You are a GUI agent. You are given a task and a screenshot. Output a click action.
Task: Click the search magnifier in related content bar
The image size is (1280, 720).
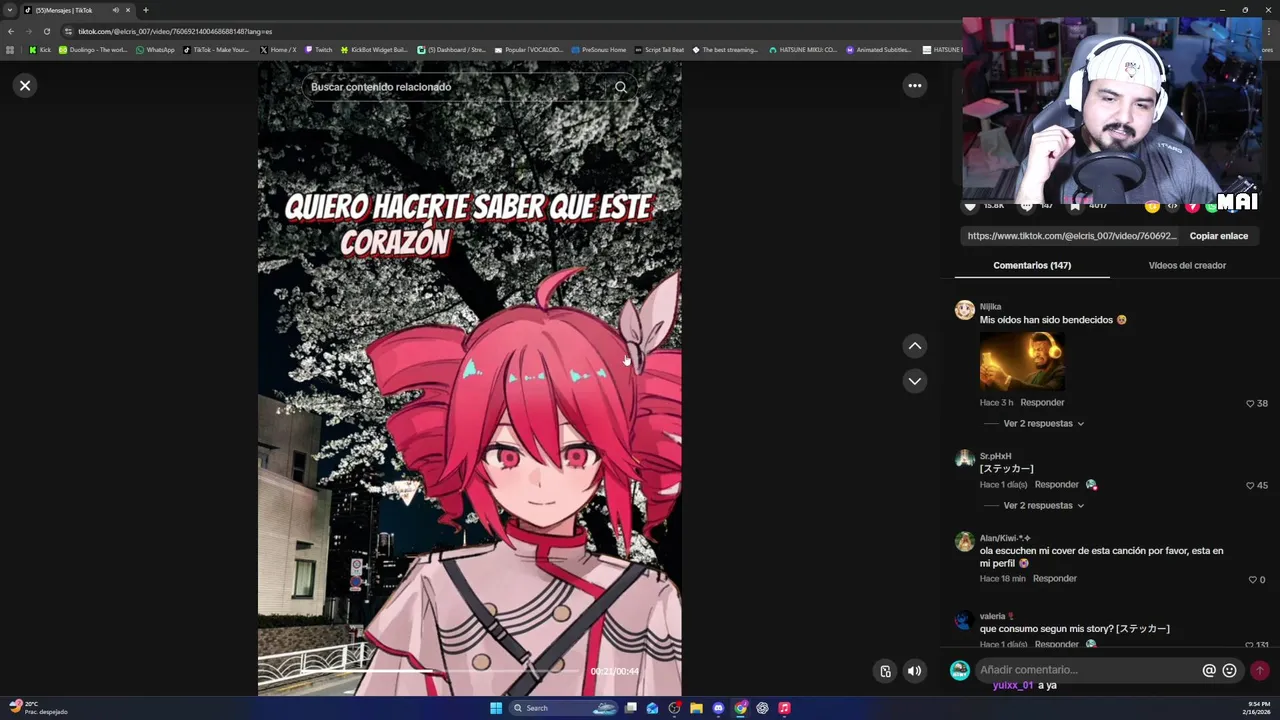tap(621, 87)
